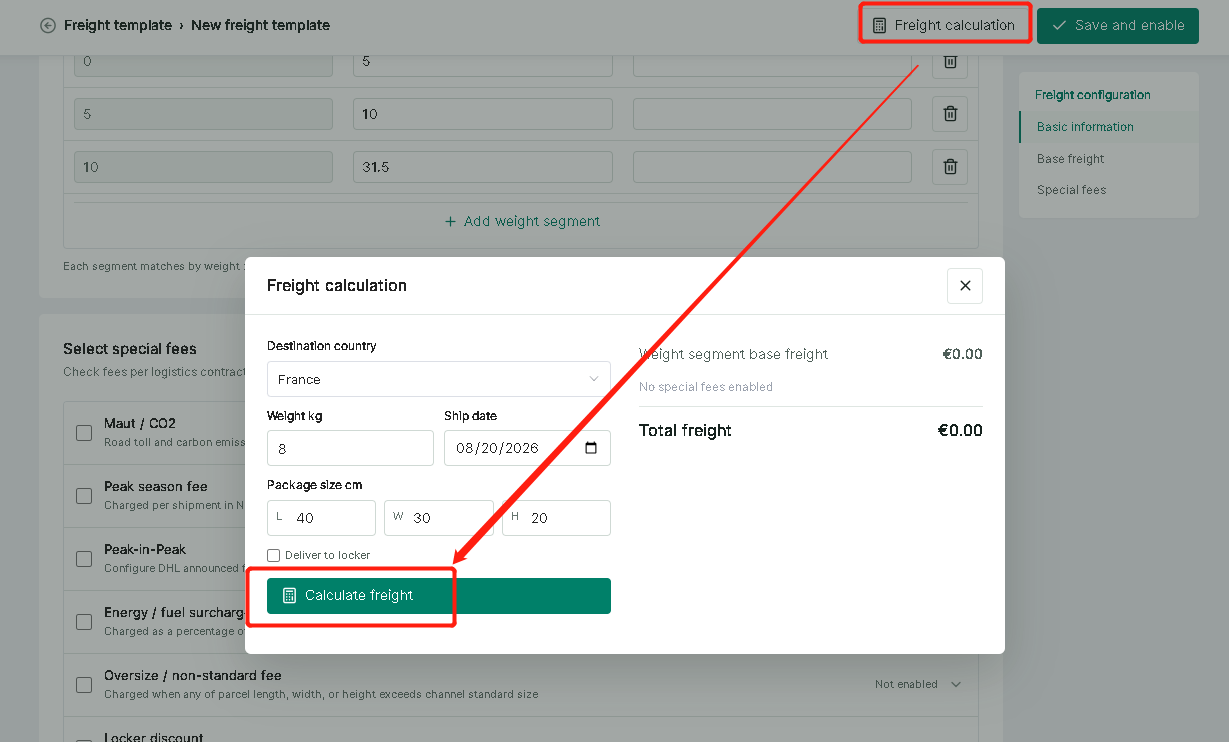Expand the Oversize fee Not enabled chevron

[x=956, y=685]
